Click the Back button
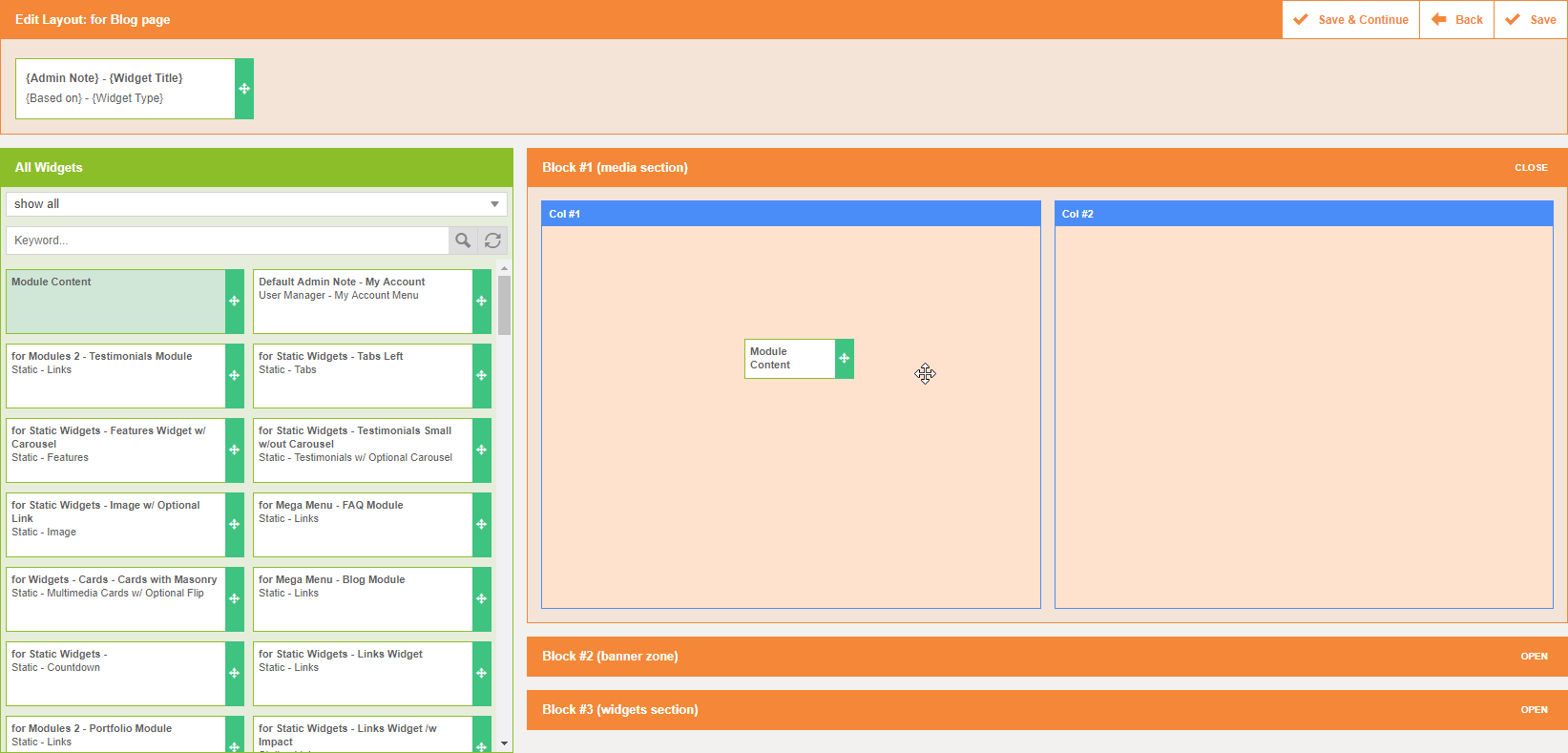This screenshot has height=753, width=1568. [x=1457, y=20]
